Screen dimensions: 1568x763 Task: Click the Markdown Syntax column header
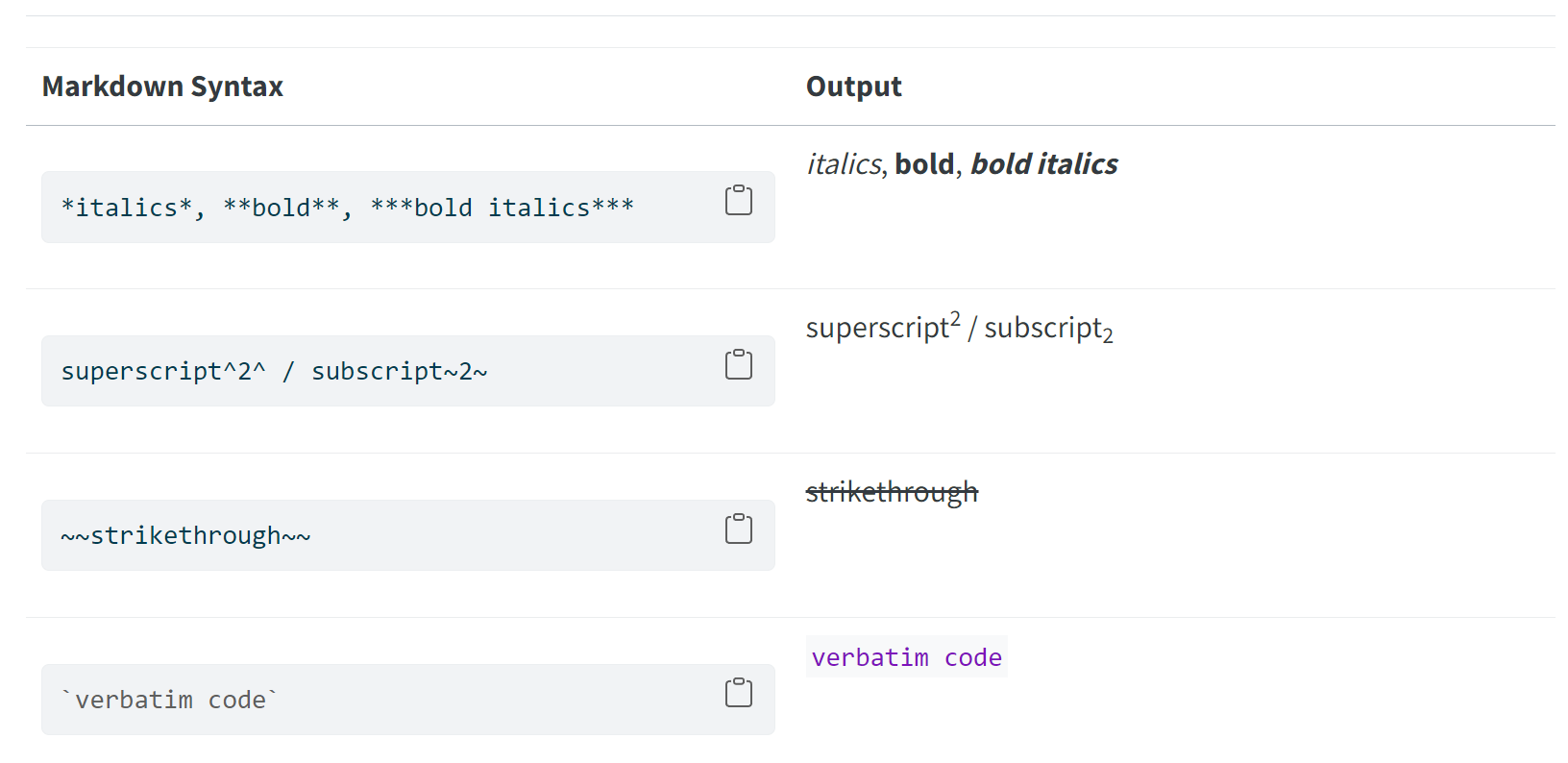click(x=162, y=86)
